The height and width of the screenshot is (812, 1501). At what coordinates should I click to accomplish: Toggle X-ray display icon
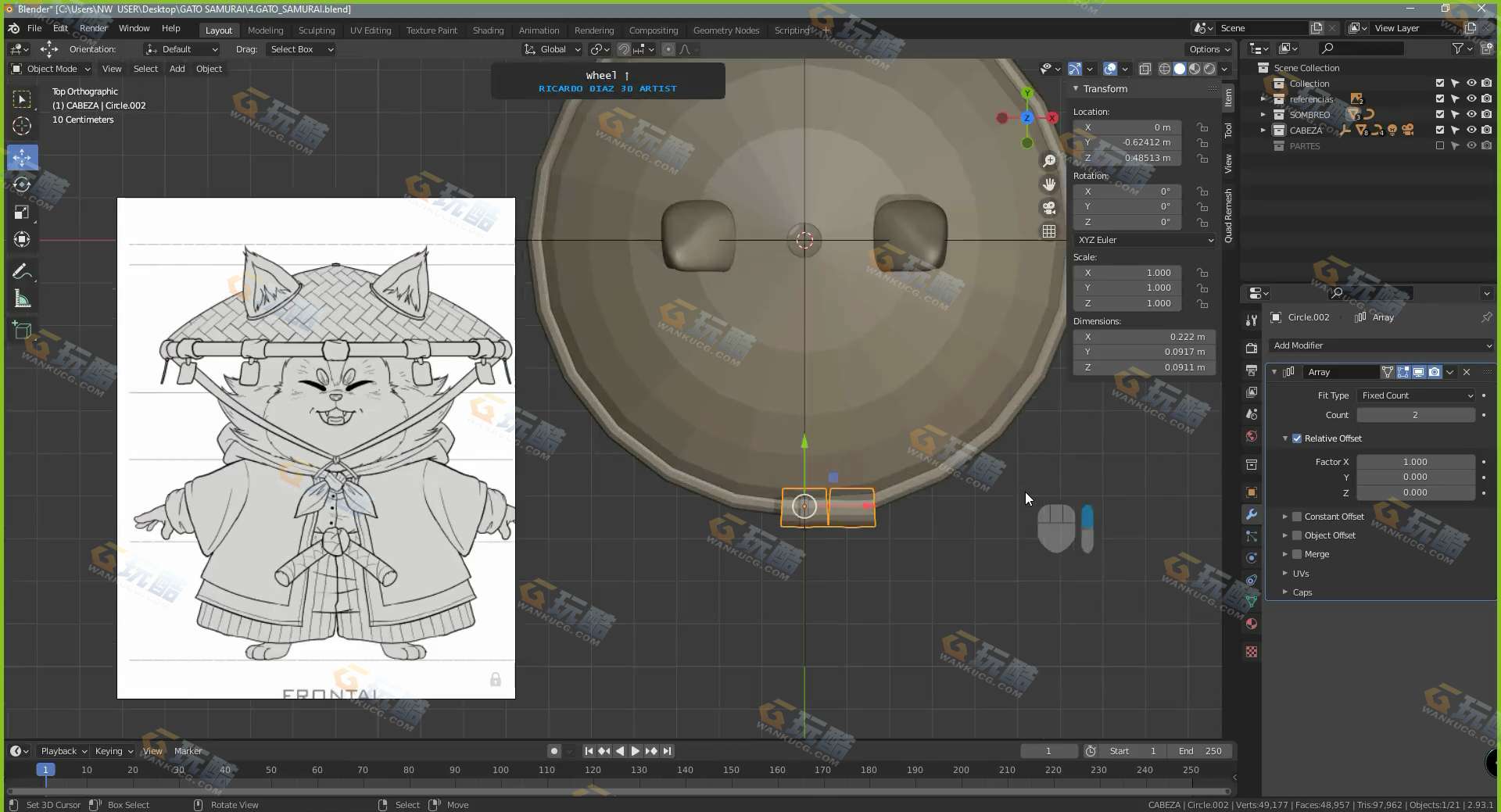point(1145,69)
